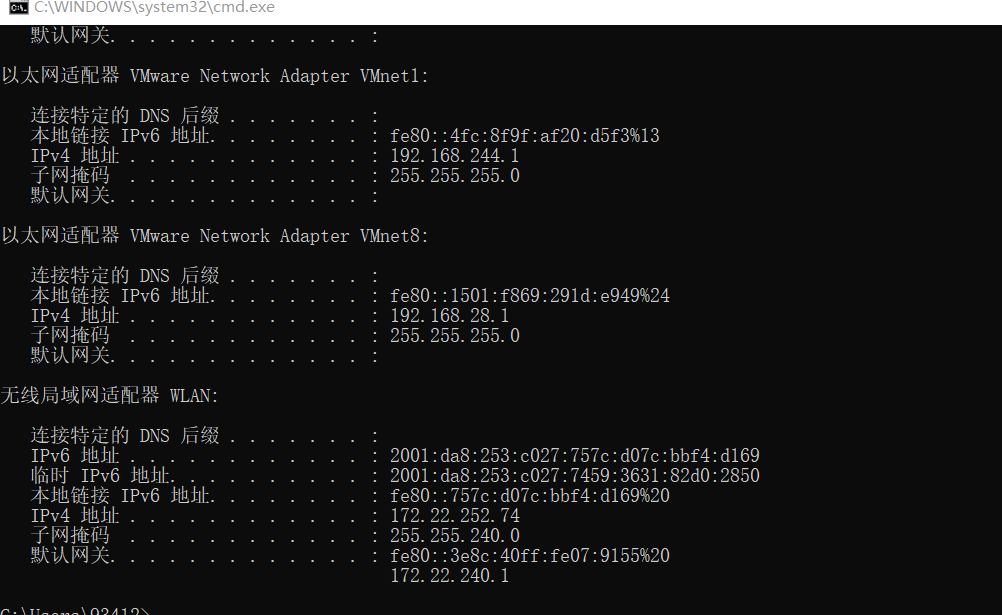Viewport: 1002px width, 615px height.
Task: Click subnet mask 255.255.240.0
Action: tap(454, 536)
